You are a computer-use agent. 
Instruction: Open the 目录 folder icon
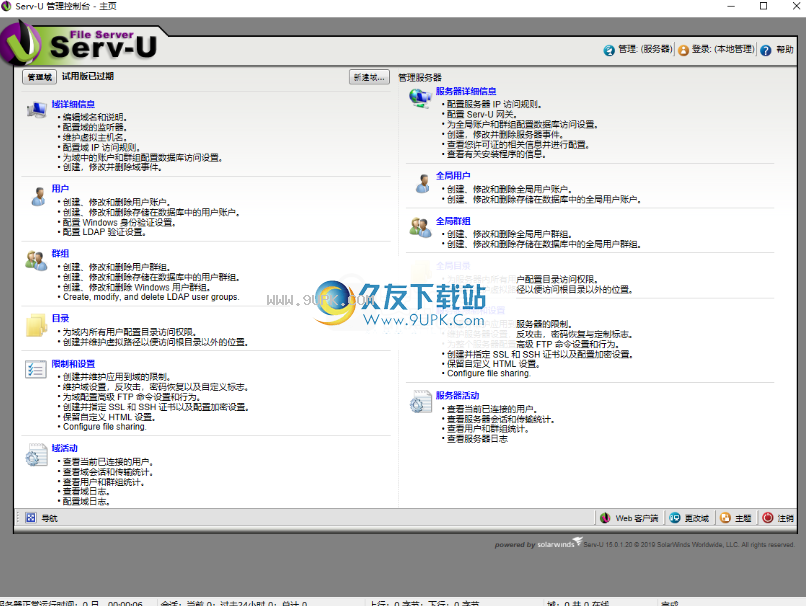[x=36, y=325]
